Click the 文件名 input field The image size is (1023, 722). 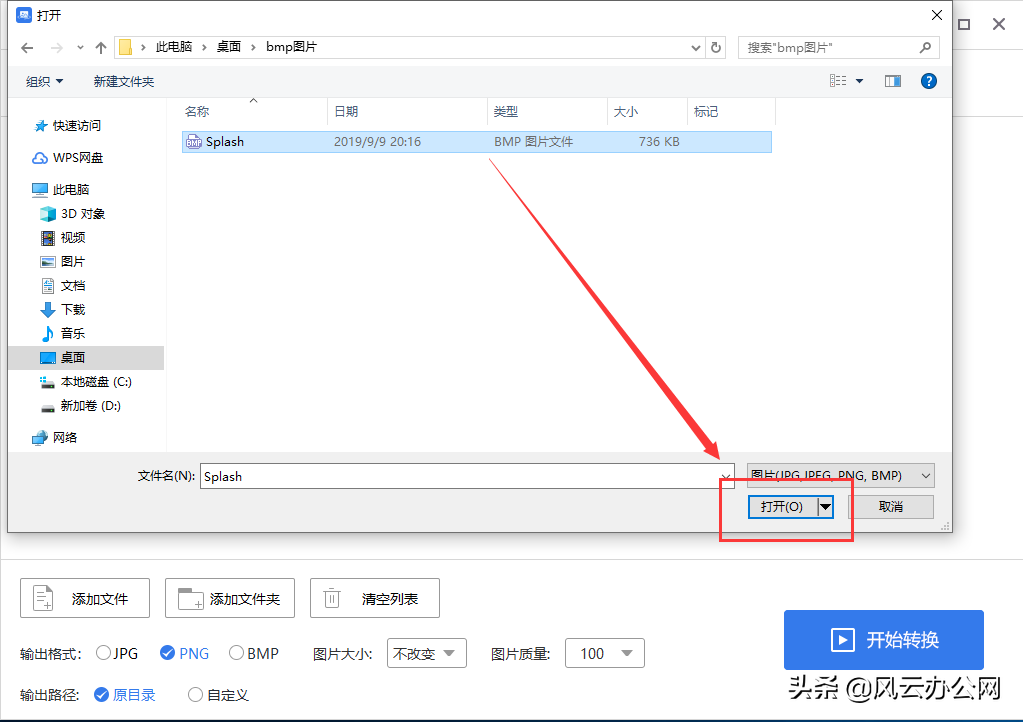pyautogui.click(x=467, y=476)
